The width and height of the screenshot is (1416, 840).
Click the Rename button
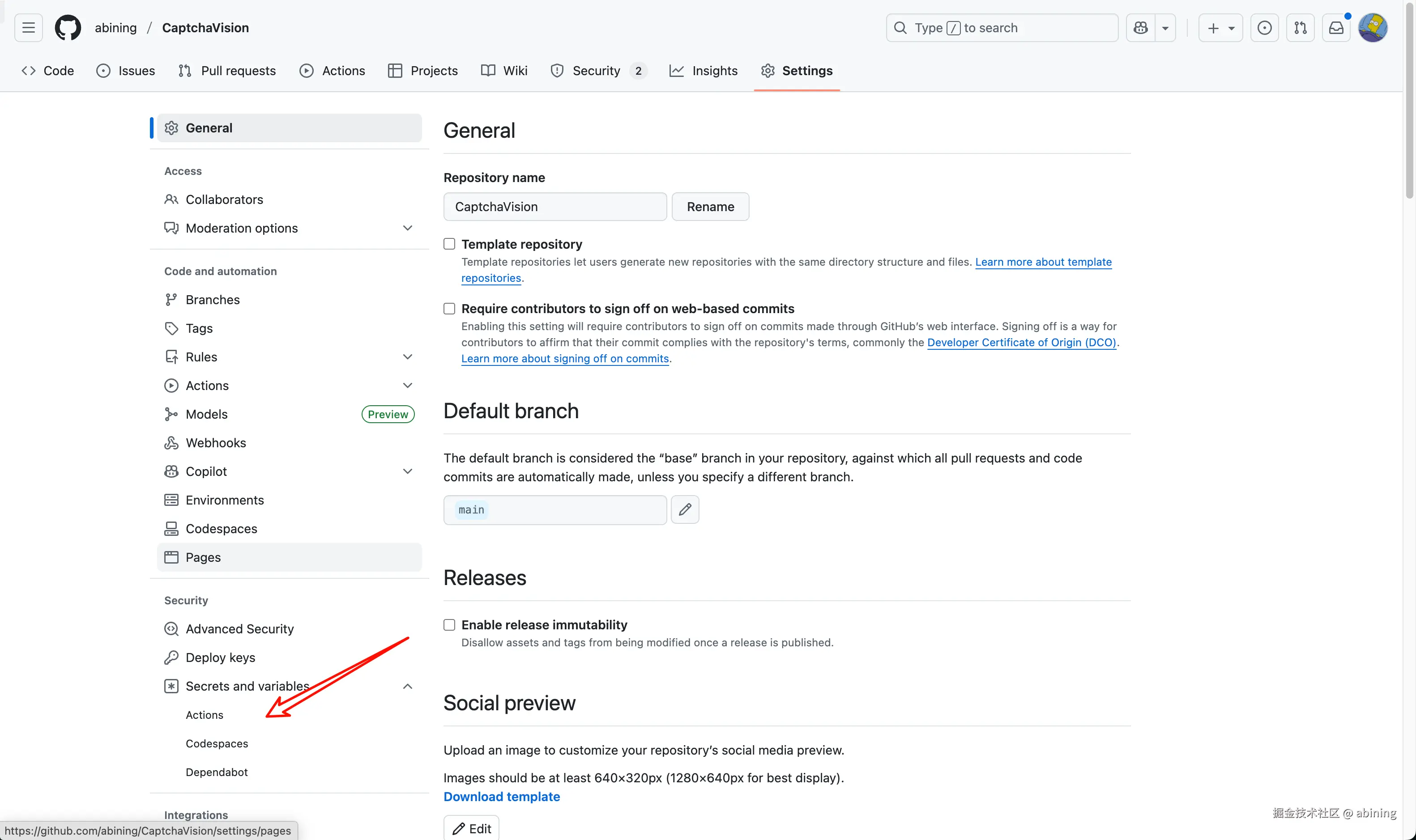(710, 207)
